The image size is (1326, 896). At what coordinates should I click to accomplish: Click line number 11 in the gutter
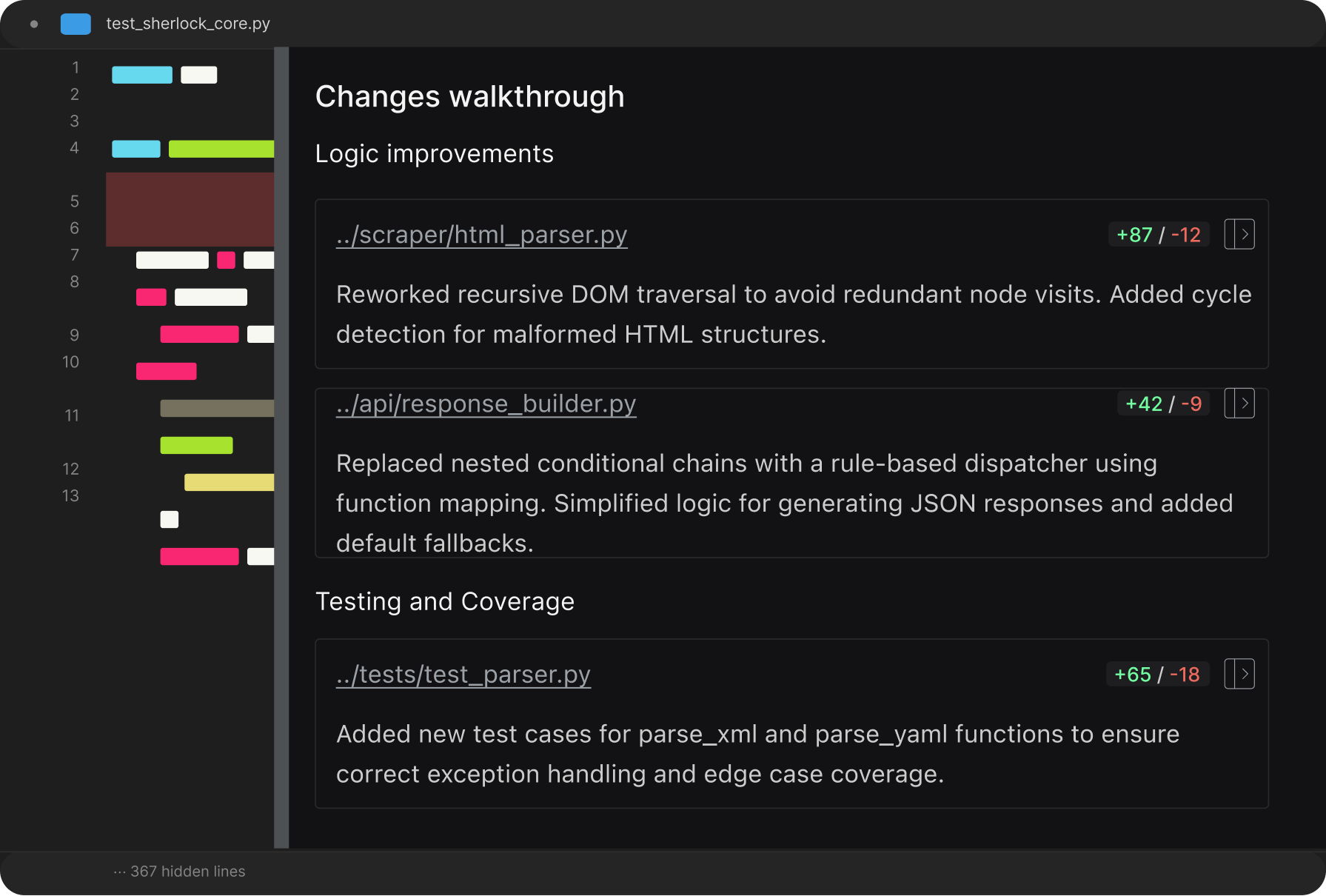pos(72,415)
